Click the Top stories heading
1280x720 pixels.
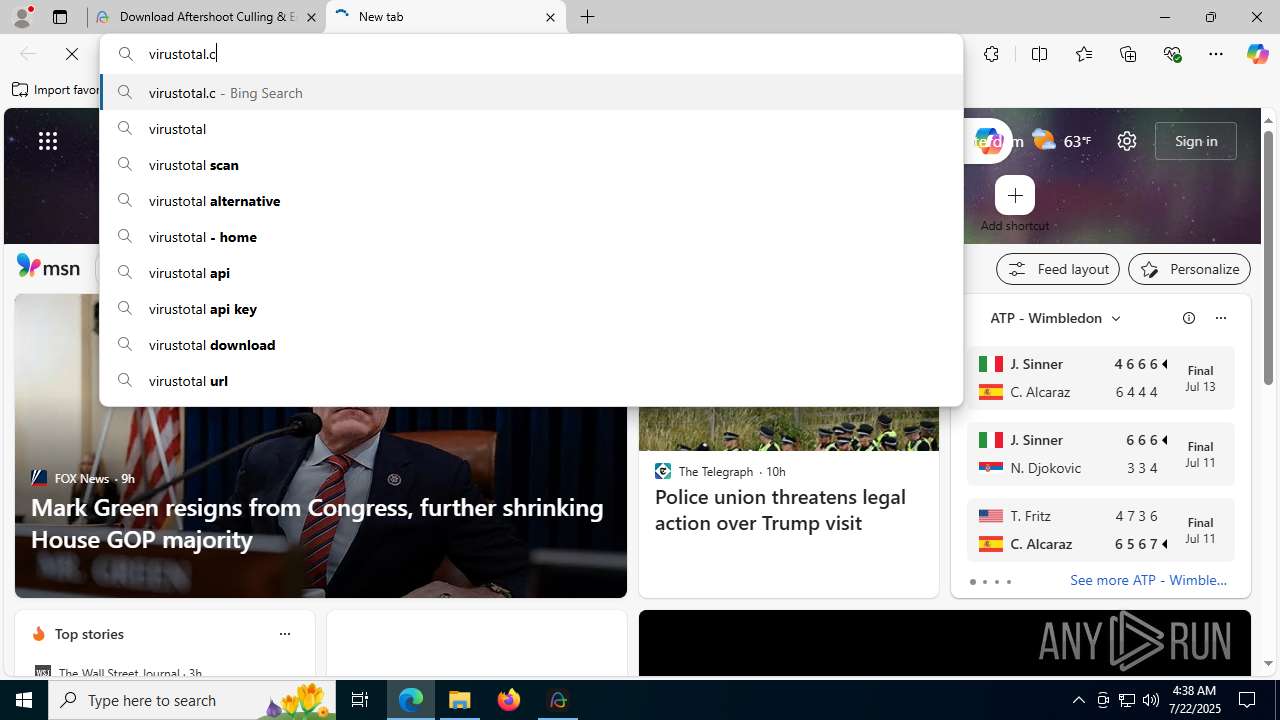pos(89,634)
